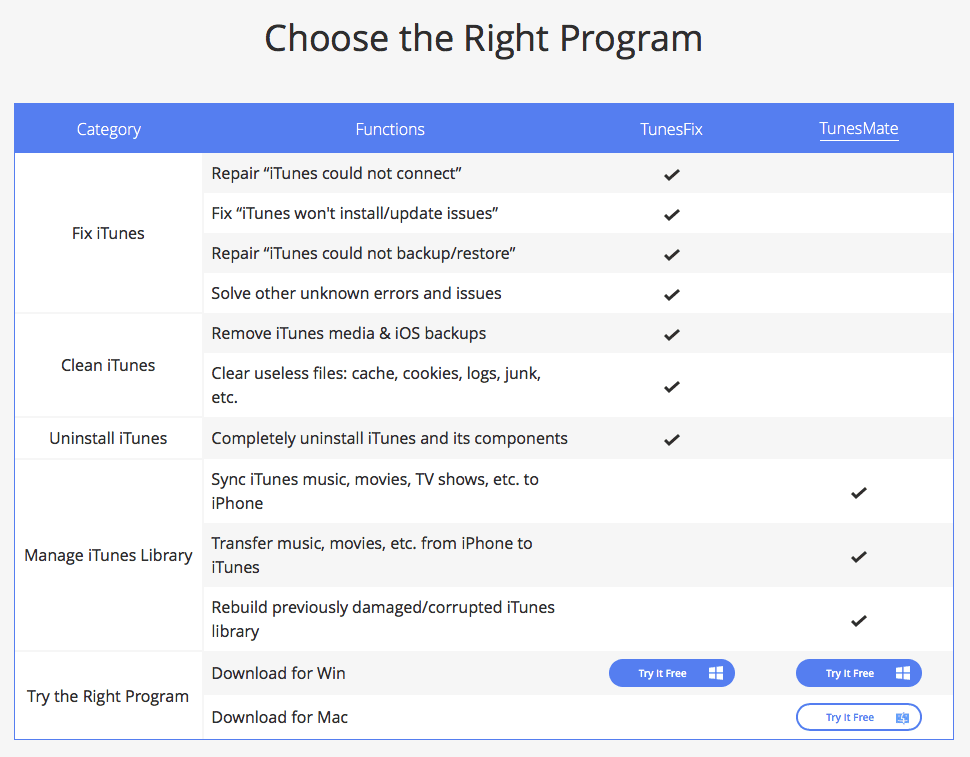The height and width of the screenshot is (757, 970).
Task: Click the checkmark for Repair "iTunes could not connect"
Action: (672, 174)
